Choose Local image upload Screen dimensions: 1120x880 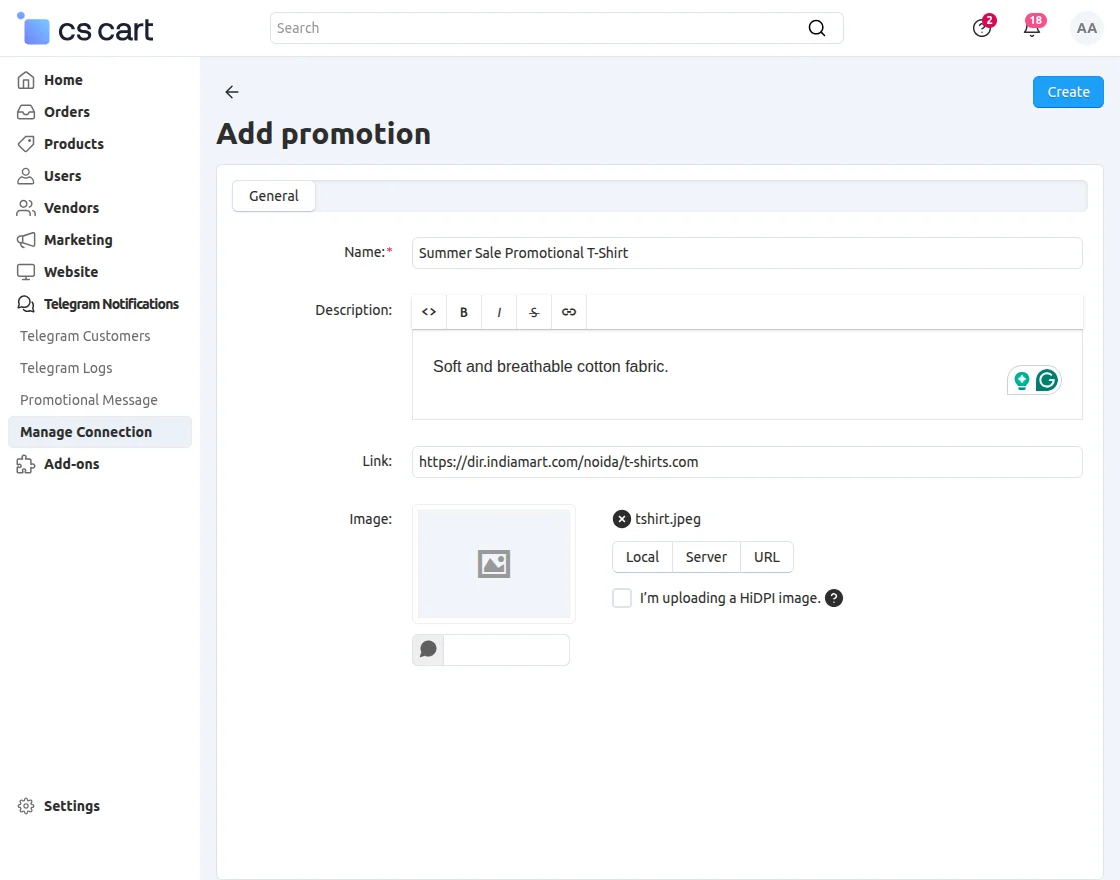click(x=642, y=557)
